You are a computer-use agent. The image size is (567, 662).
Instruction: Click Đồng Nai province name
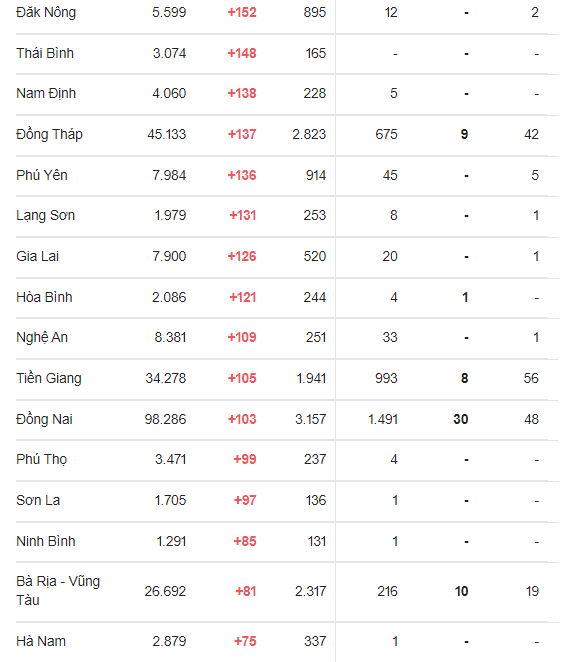44,419
